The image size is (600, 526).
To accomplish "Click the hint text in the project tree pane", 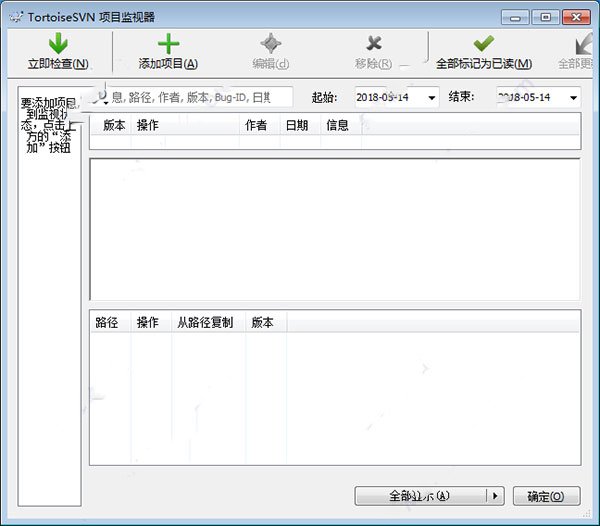I will click(x=49, y=125).
